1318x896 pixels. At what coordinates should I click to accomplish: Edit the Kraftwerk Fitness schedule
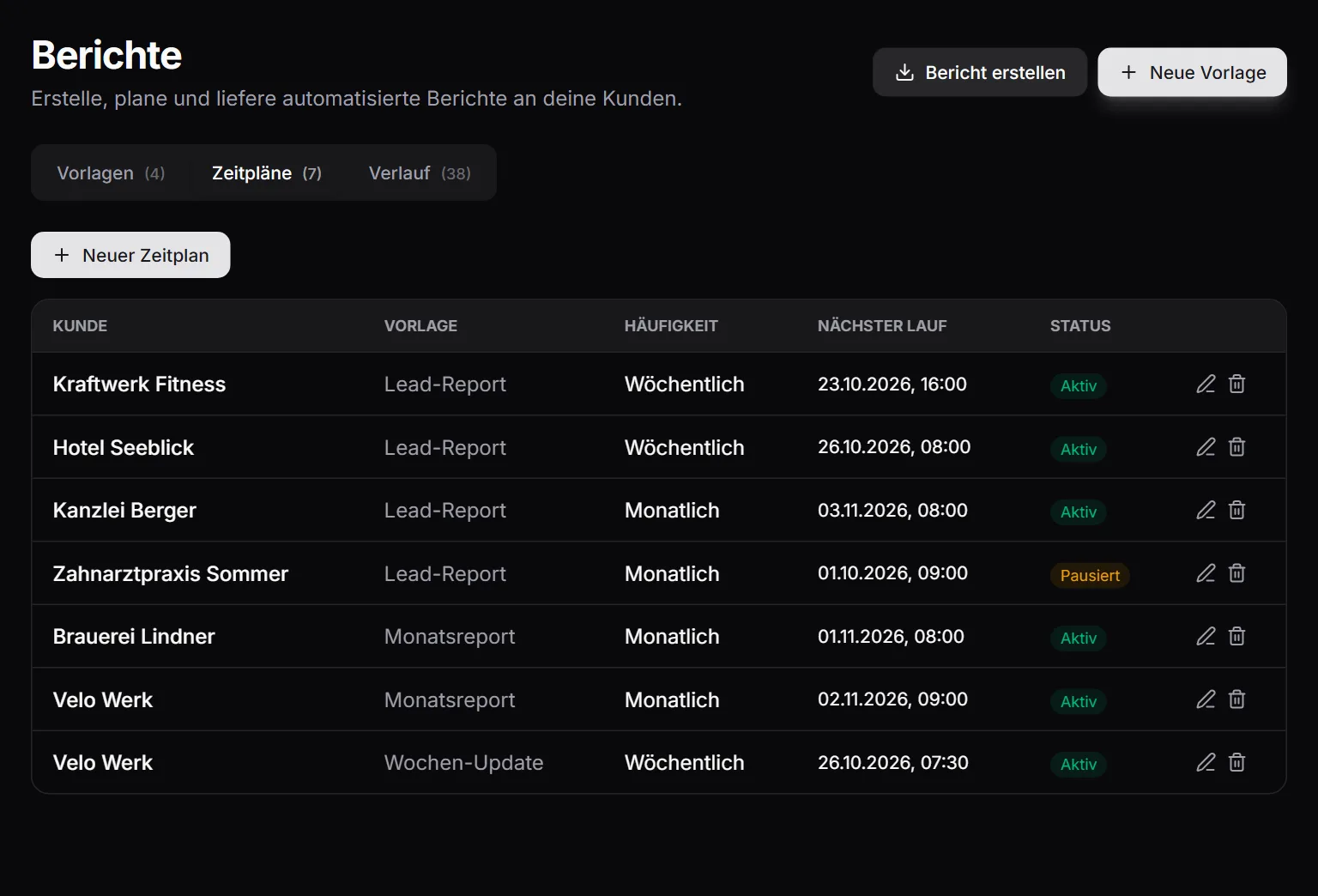click(x=1206, y=384)
